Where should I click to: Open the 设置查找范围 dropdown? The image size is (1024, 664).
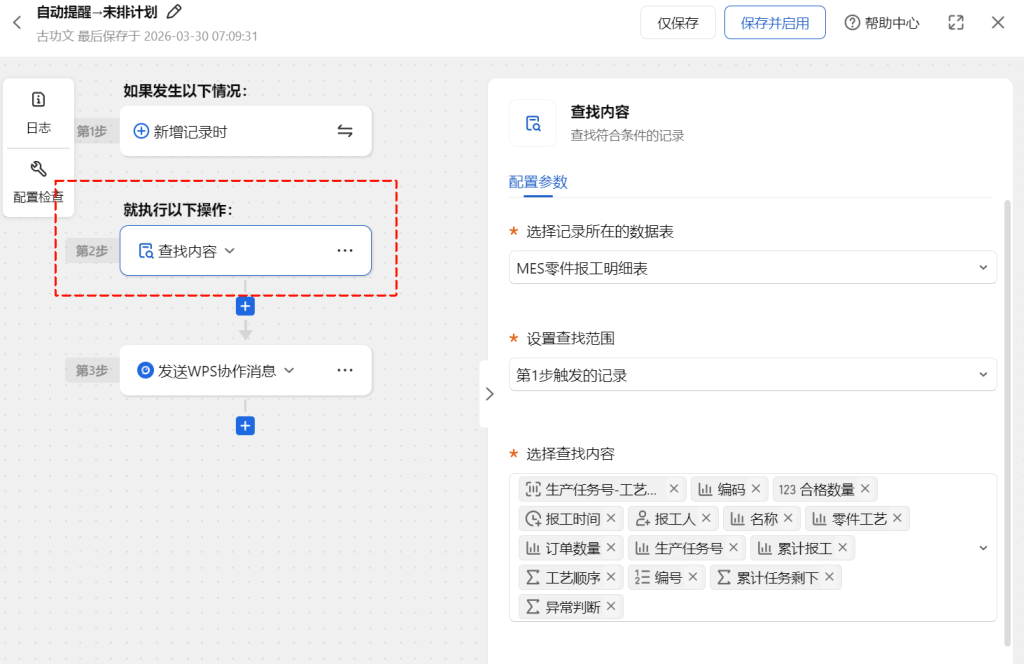click(752, 375)
